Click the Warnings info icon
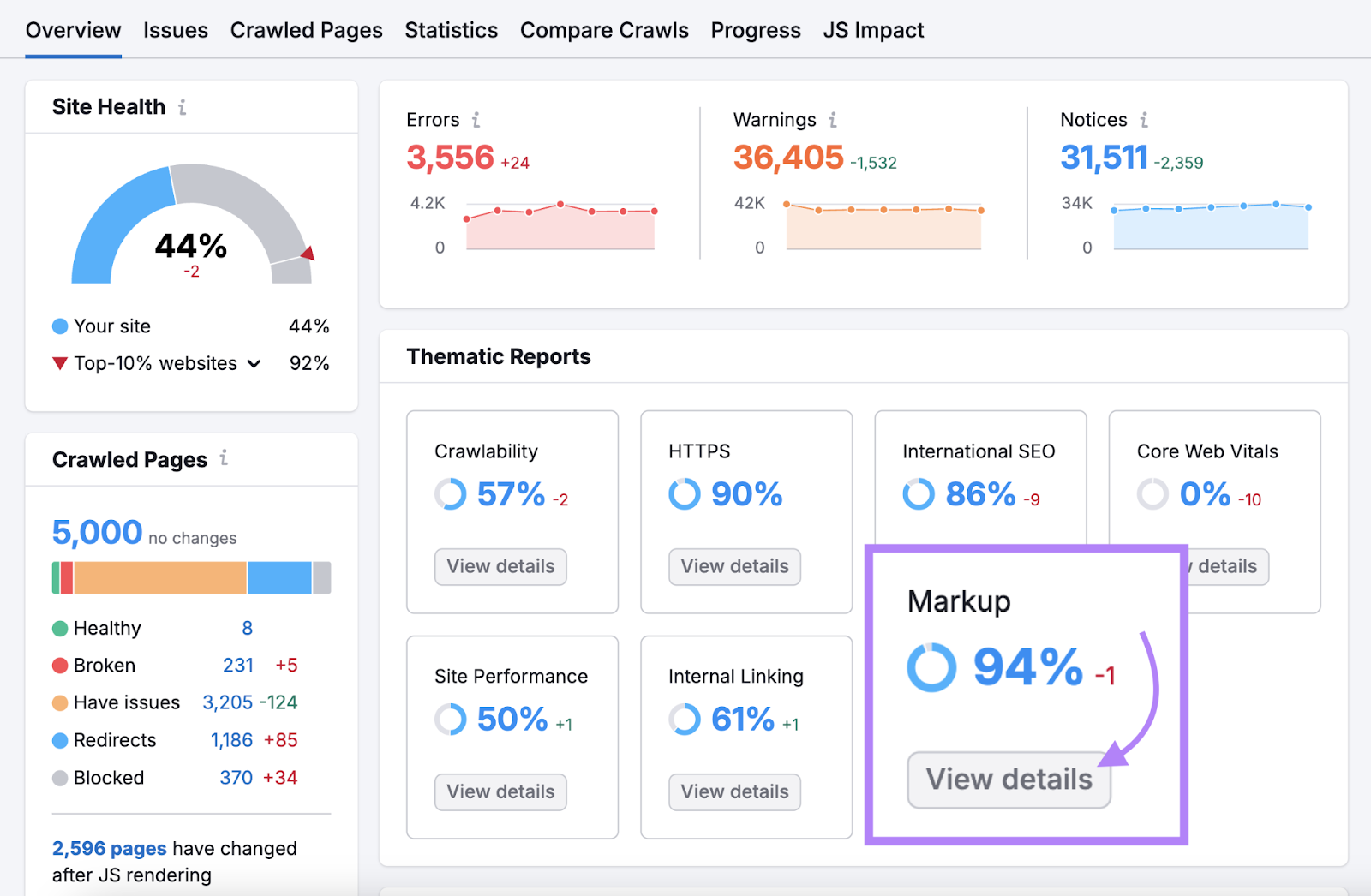 click(x=832, y=120)
